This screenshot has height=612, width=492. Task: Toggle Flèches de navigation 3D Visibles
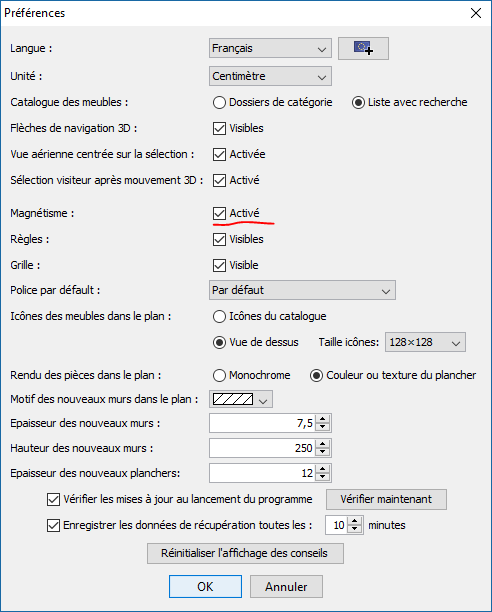tap(219, 128)
